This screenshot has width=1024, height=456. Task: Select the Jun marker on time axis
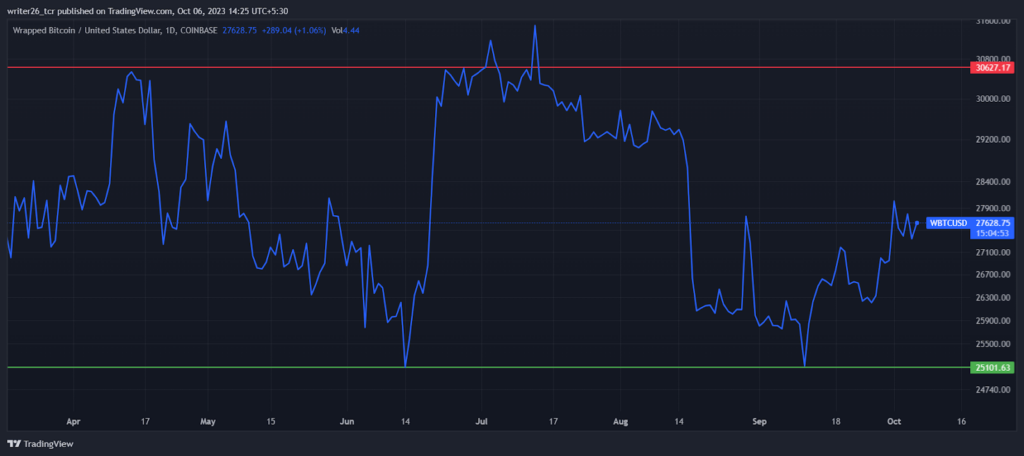coord(347,421)
